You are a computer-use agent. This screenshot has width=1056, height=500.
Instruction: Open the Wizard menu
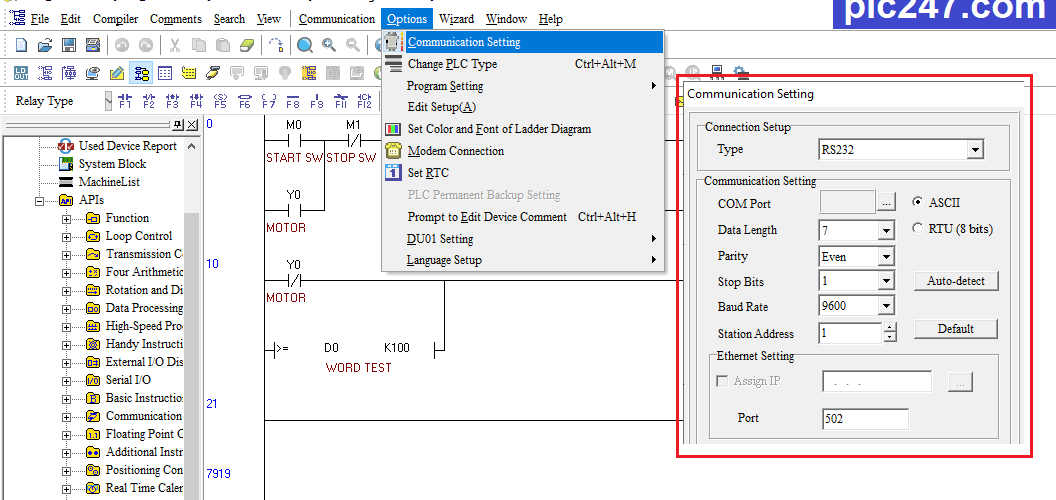click(457, 19)
